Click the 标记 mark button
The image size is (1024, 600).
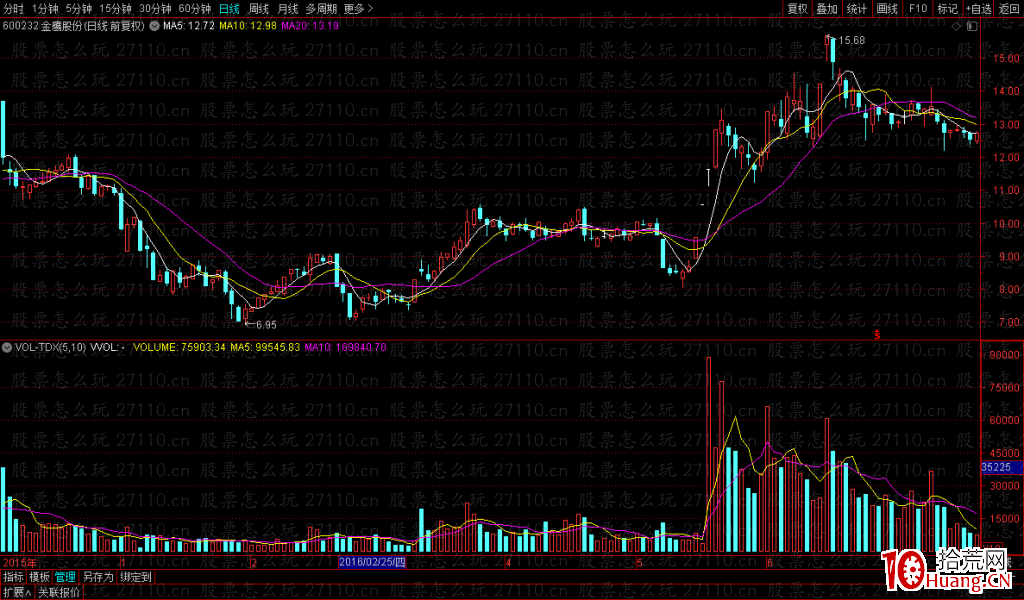pyautogui.click(x=948, y=8)
